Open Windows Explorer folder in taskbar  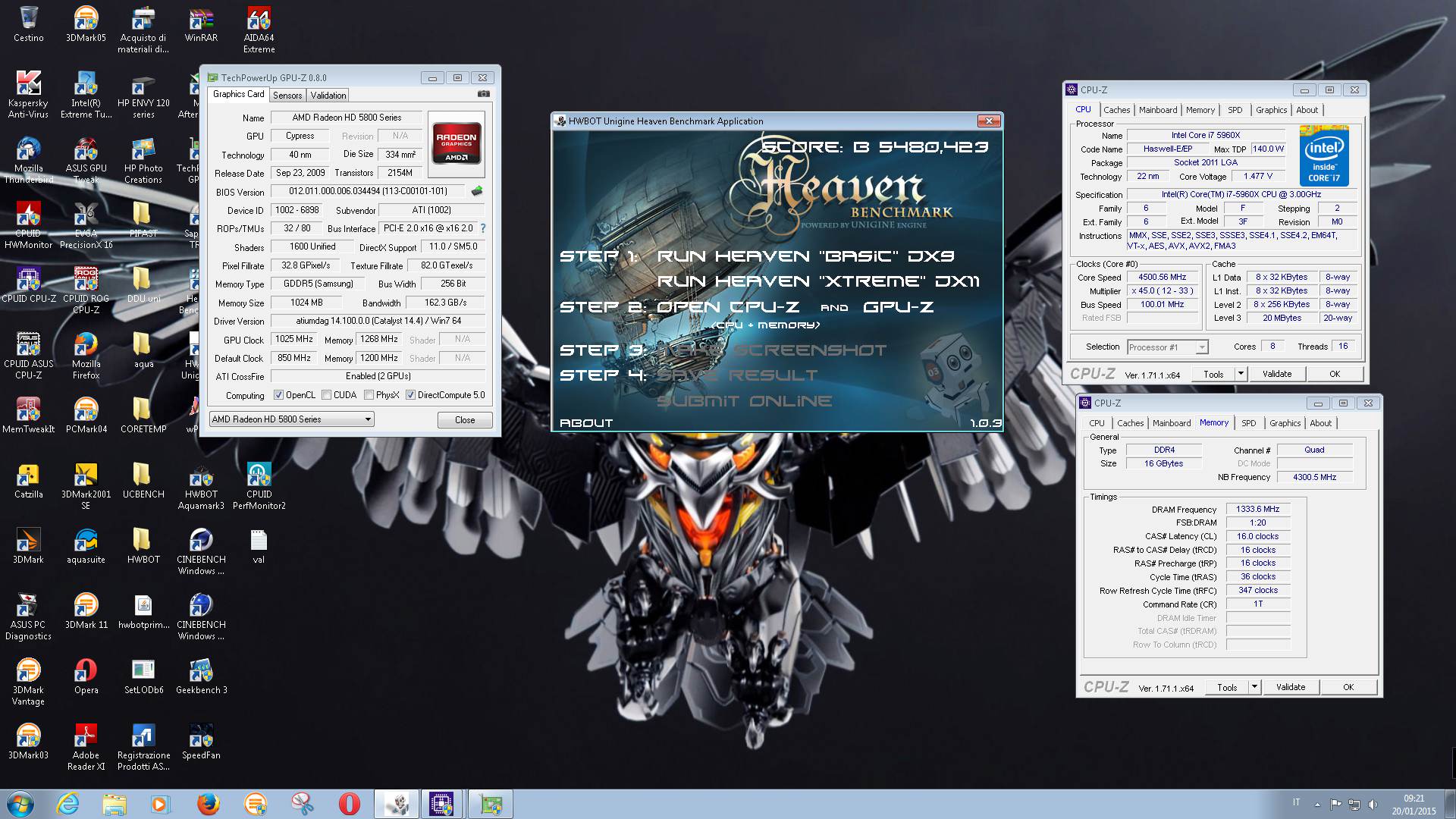[115, 804]
